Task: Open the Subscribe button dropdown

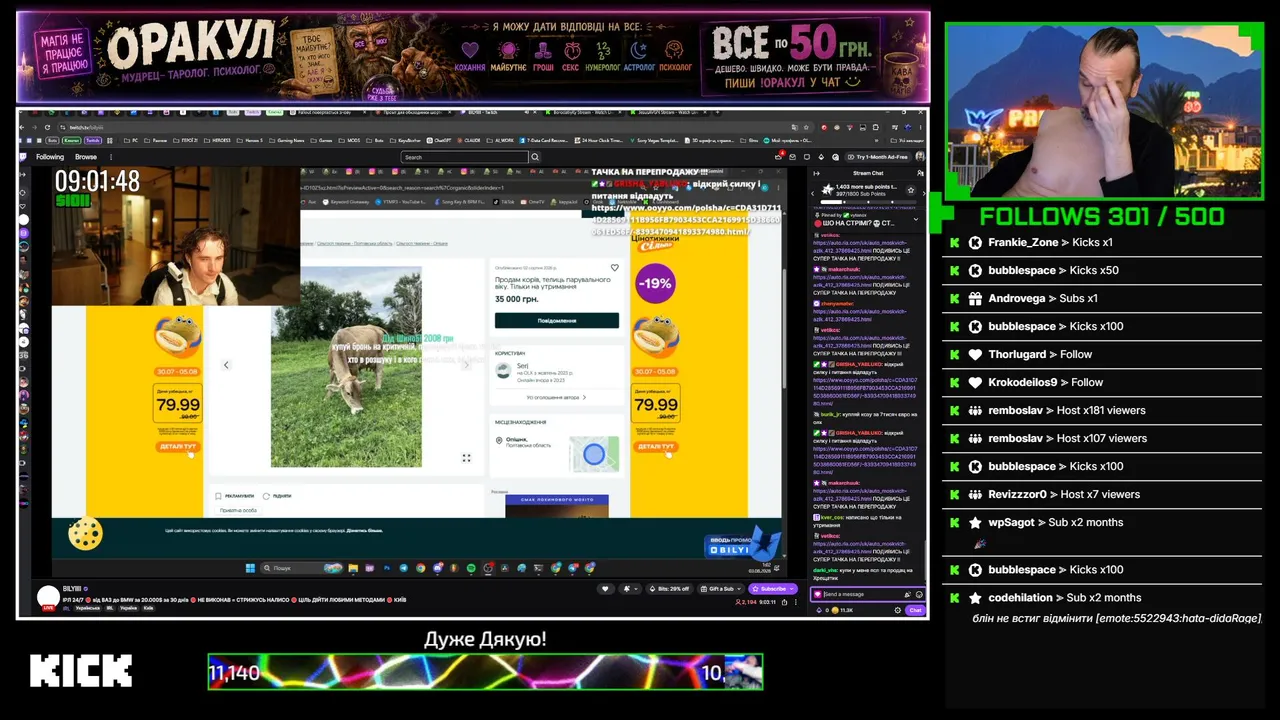Action: 772,589
